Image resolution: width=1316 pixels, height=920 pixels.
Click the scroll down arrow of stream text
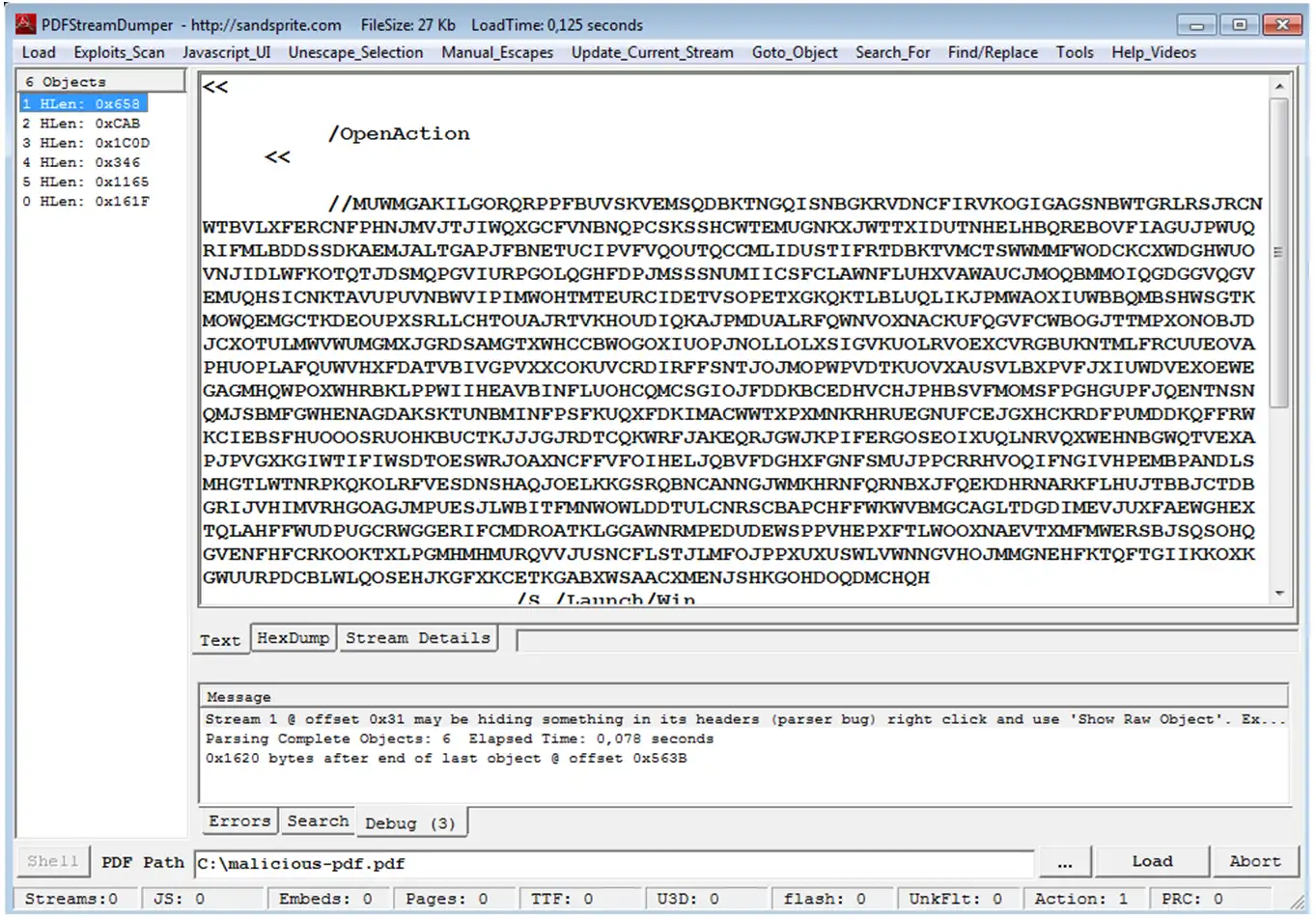coord(1279,593)
